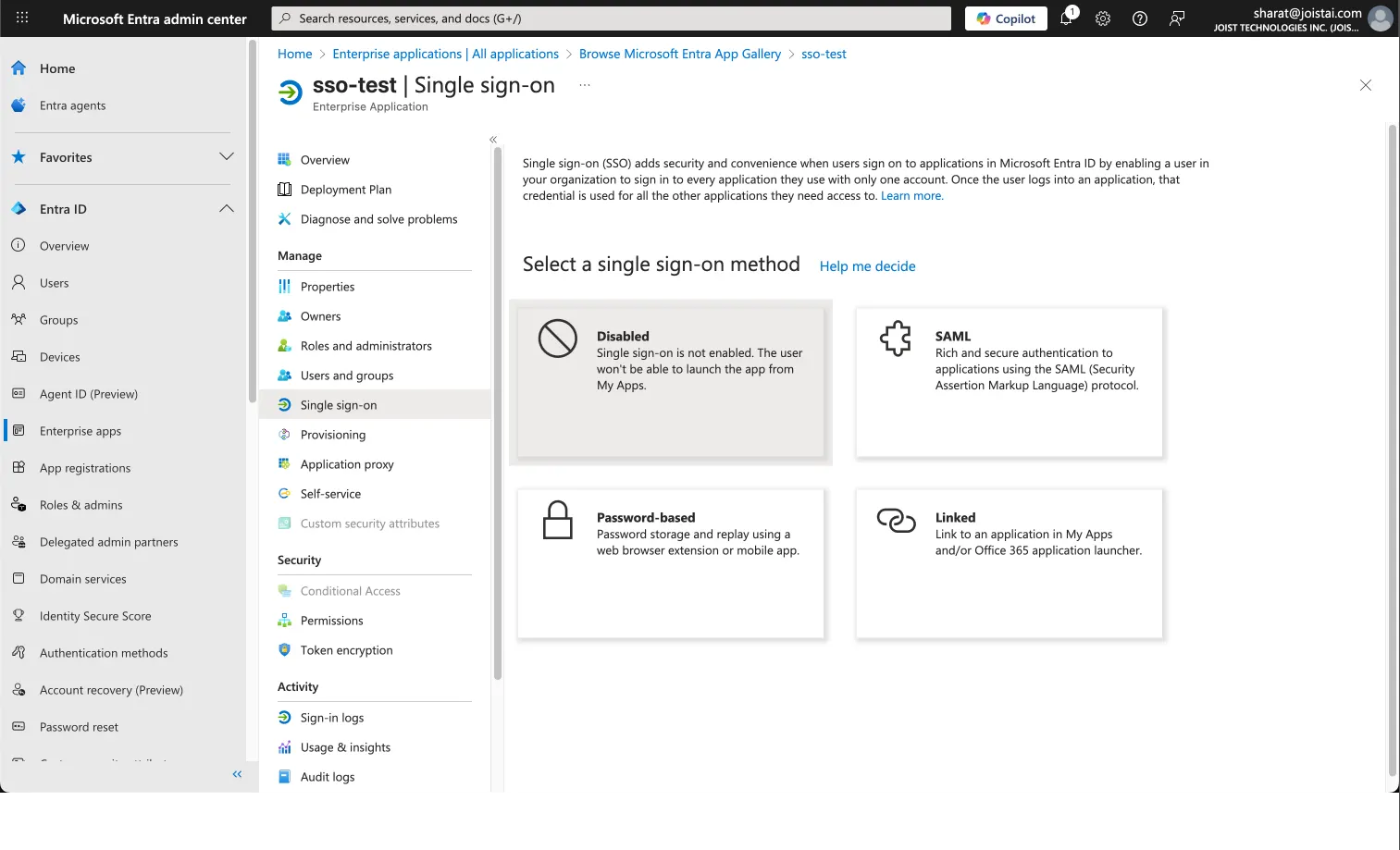Open the settings gear icon

click(1103, 18)
